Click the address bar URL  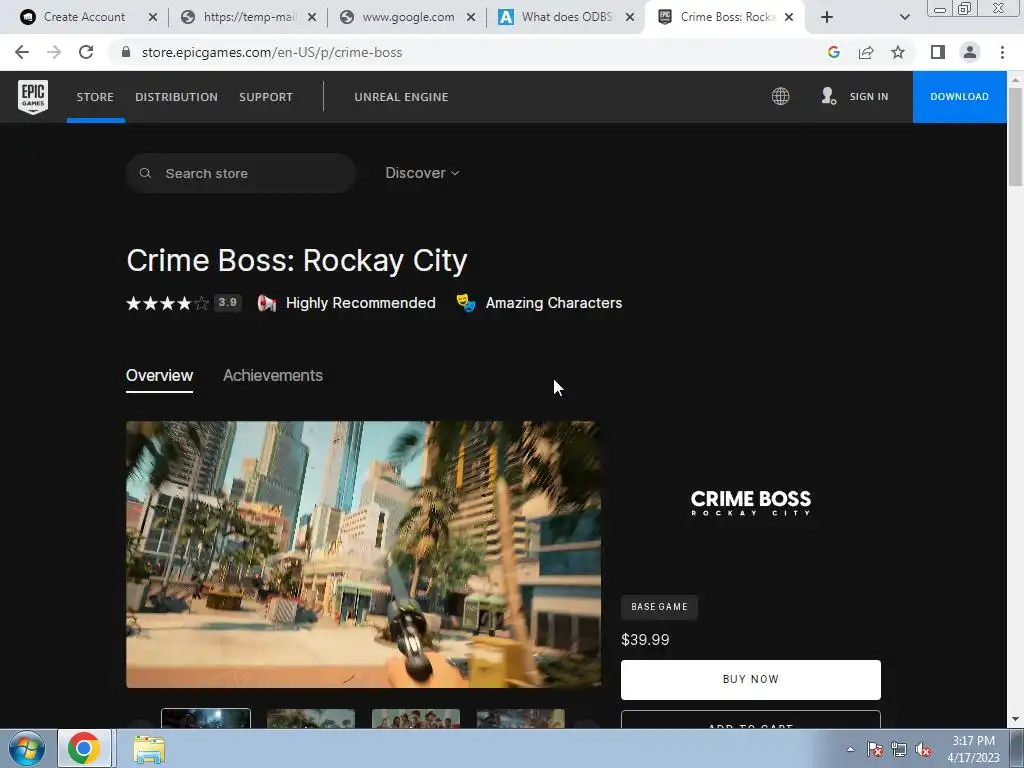coord(272,52)
